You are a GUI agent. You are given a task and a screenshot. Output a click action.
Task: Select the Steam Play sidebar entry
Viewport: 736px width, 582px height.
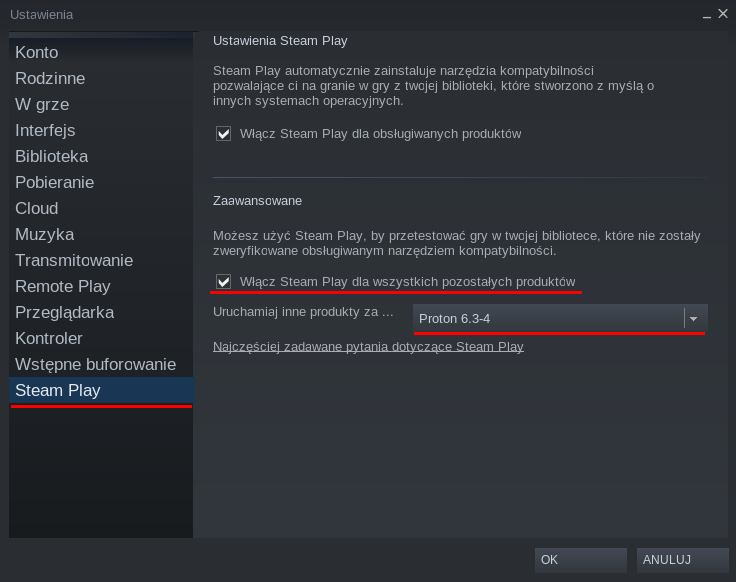click(101, 391)
